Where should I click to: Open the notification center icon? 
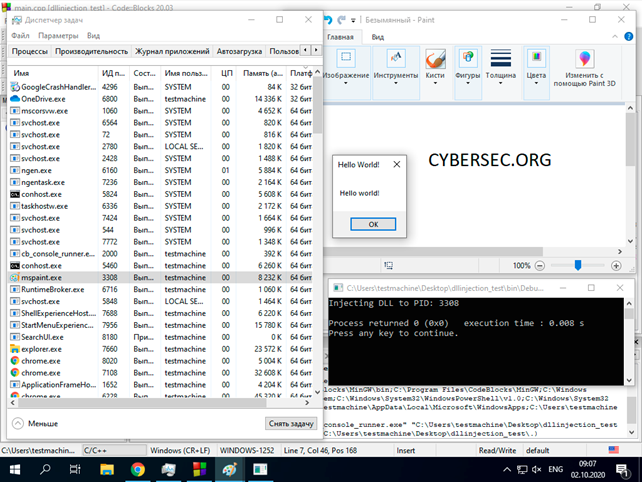[x=622, y=471]
